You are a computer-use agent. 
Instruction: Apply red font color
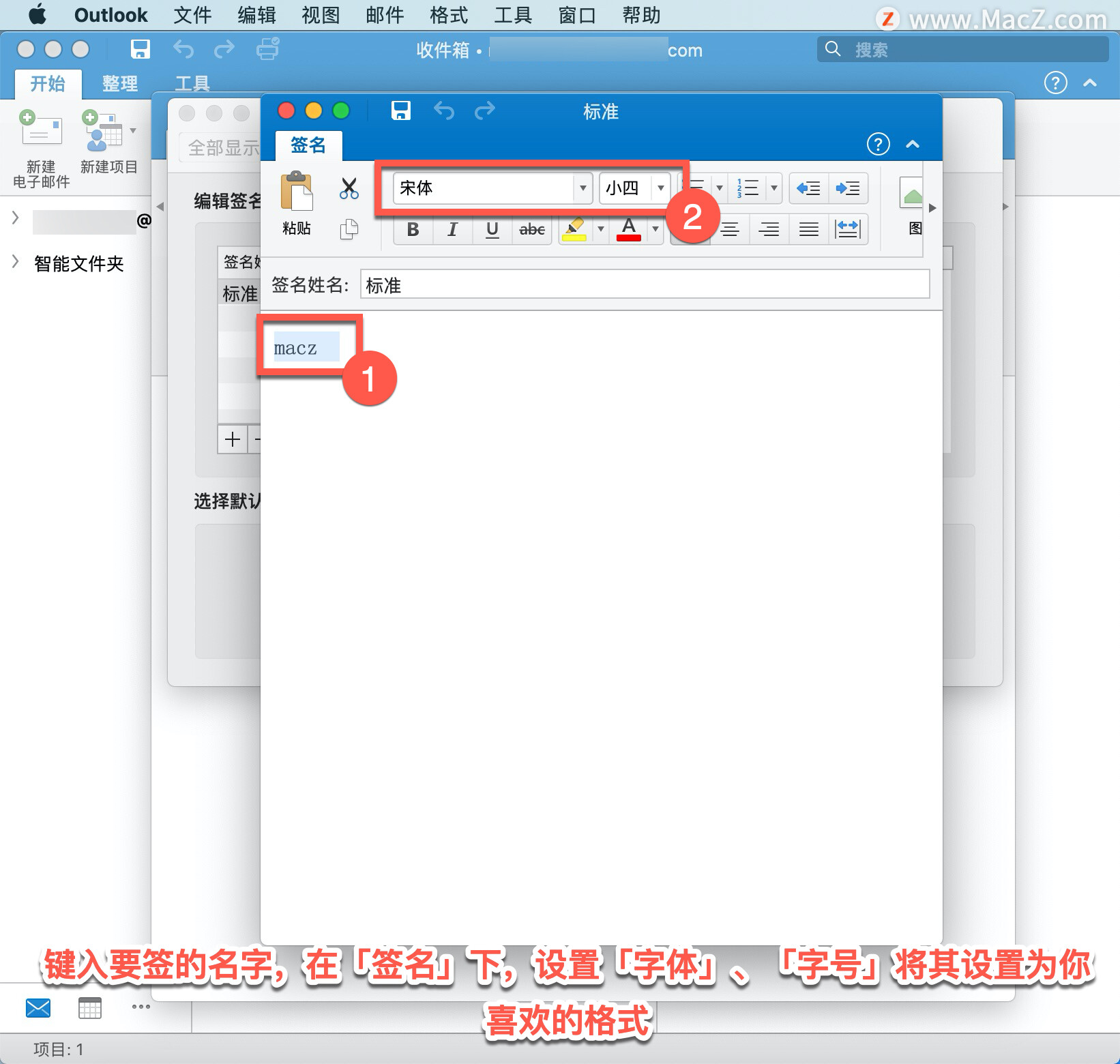[629, 229]
